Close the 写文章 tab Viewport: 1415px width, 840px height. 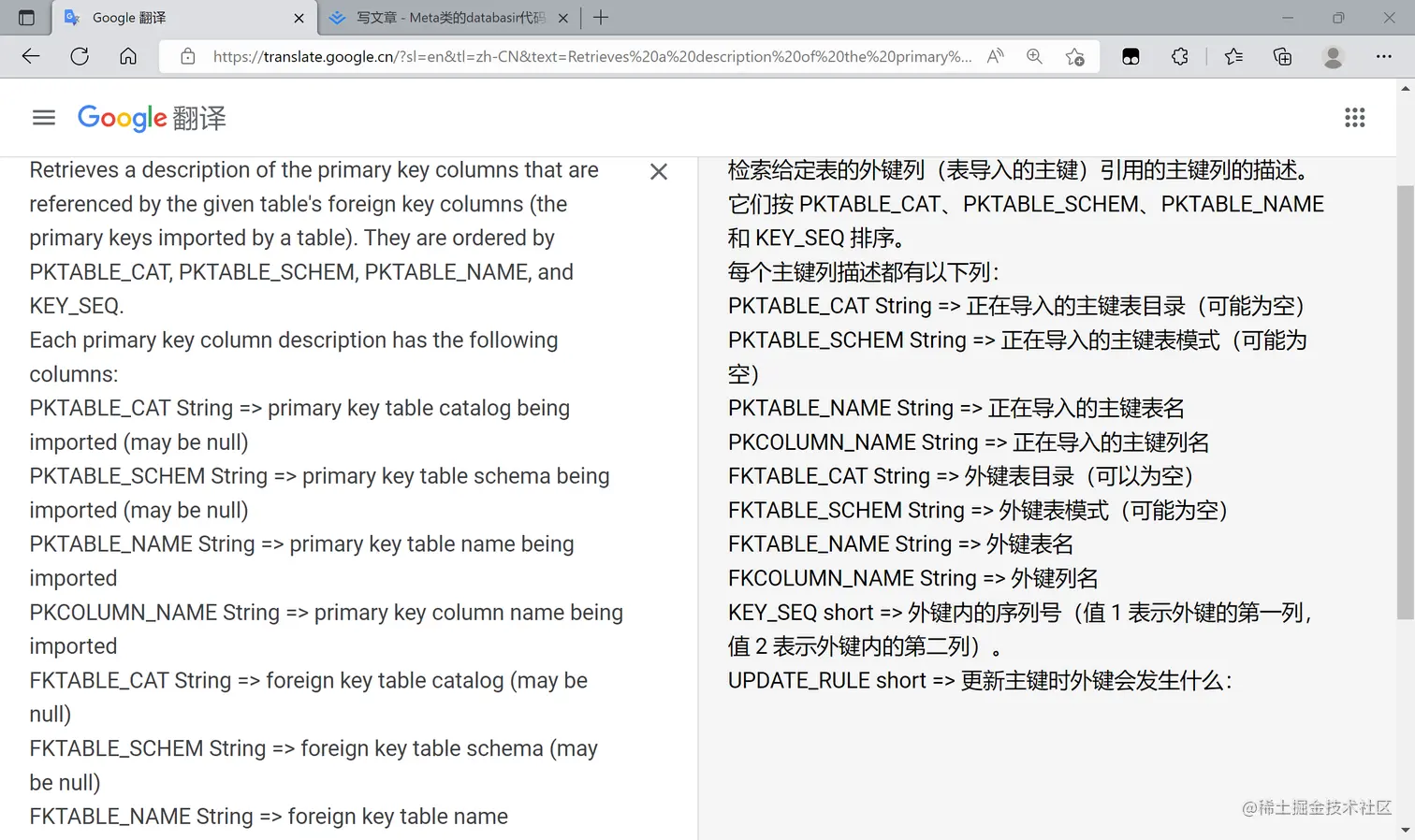coord(563,18)
